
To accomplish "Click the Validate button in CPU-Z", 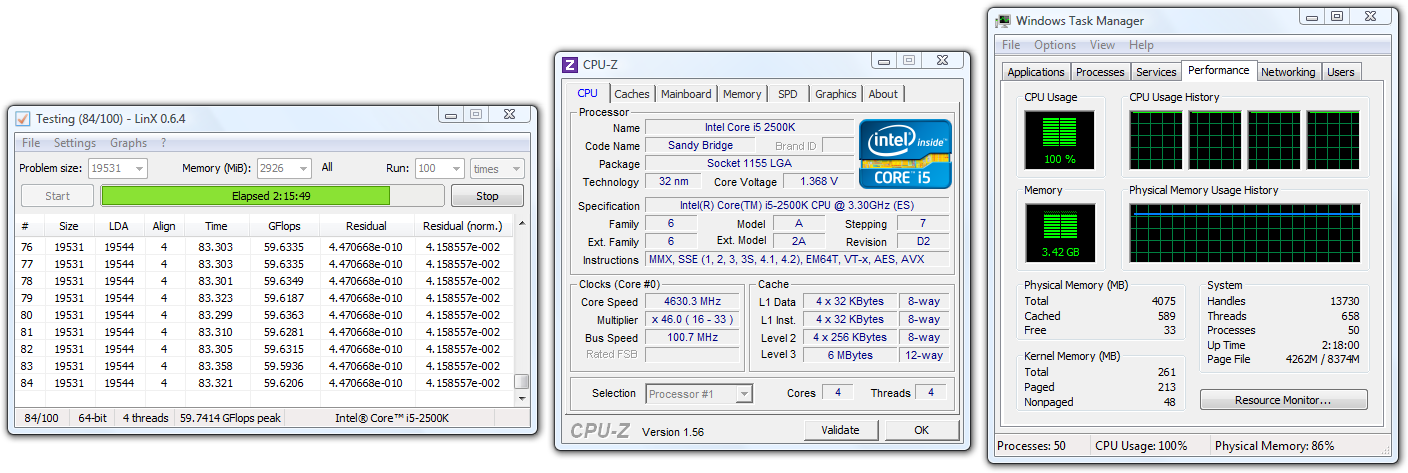I will coord(840,430).
